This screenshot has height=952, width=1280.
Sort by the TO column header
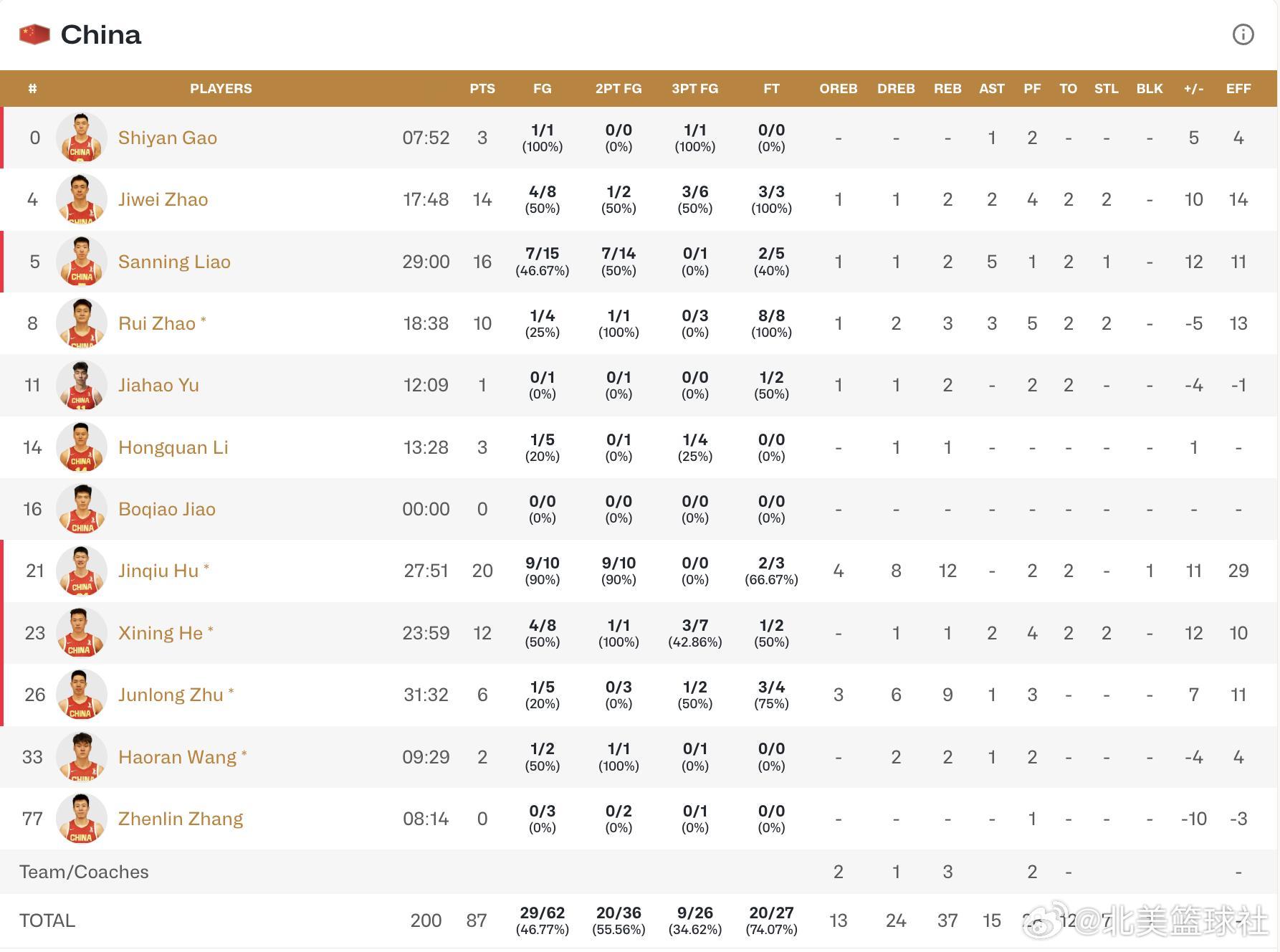[x=1068, y=89]
